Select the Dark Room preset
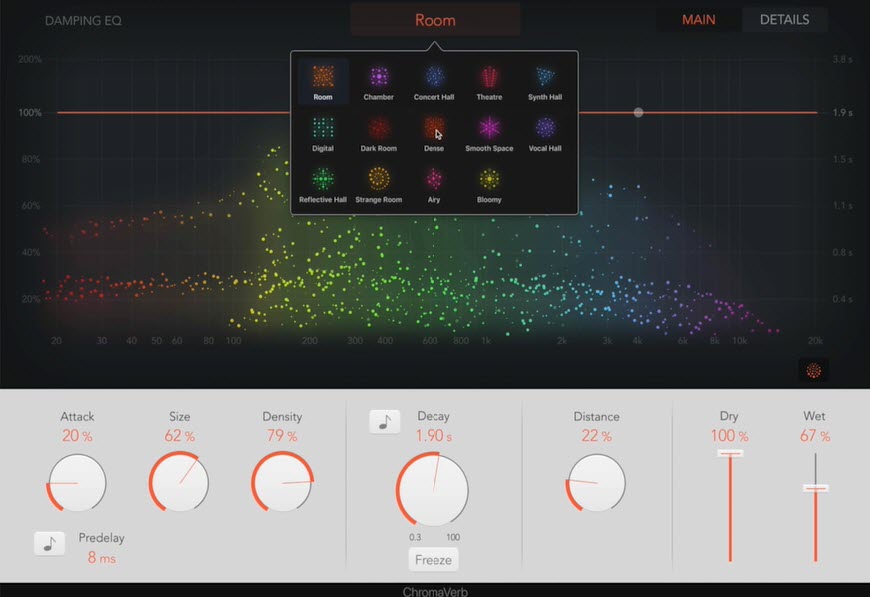 click(378, 126)
